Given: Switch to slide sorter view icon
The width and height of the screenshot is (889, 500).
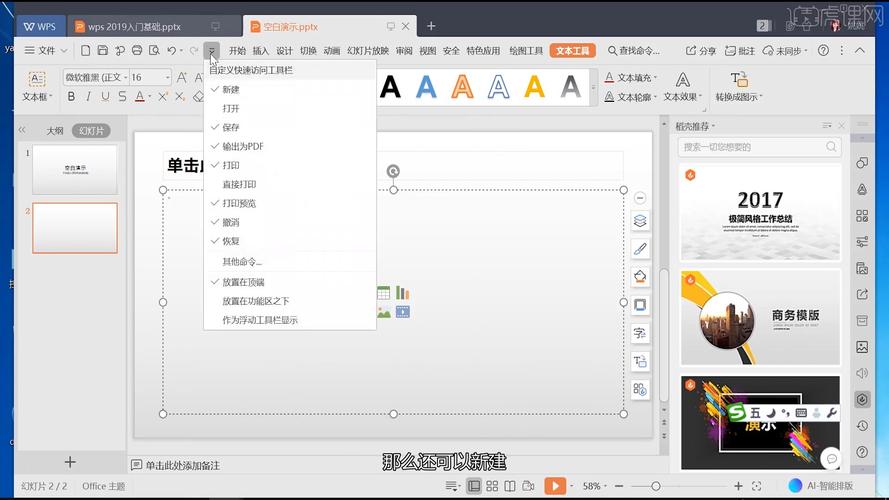Looking at the screenshot, I should 492,486.
